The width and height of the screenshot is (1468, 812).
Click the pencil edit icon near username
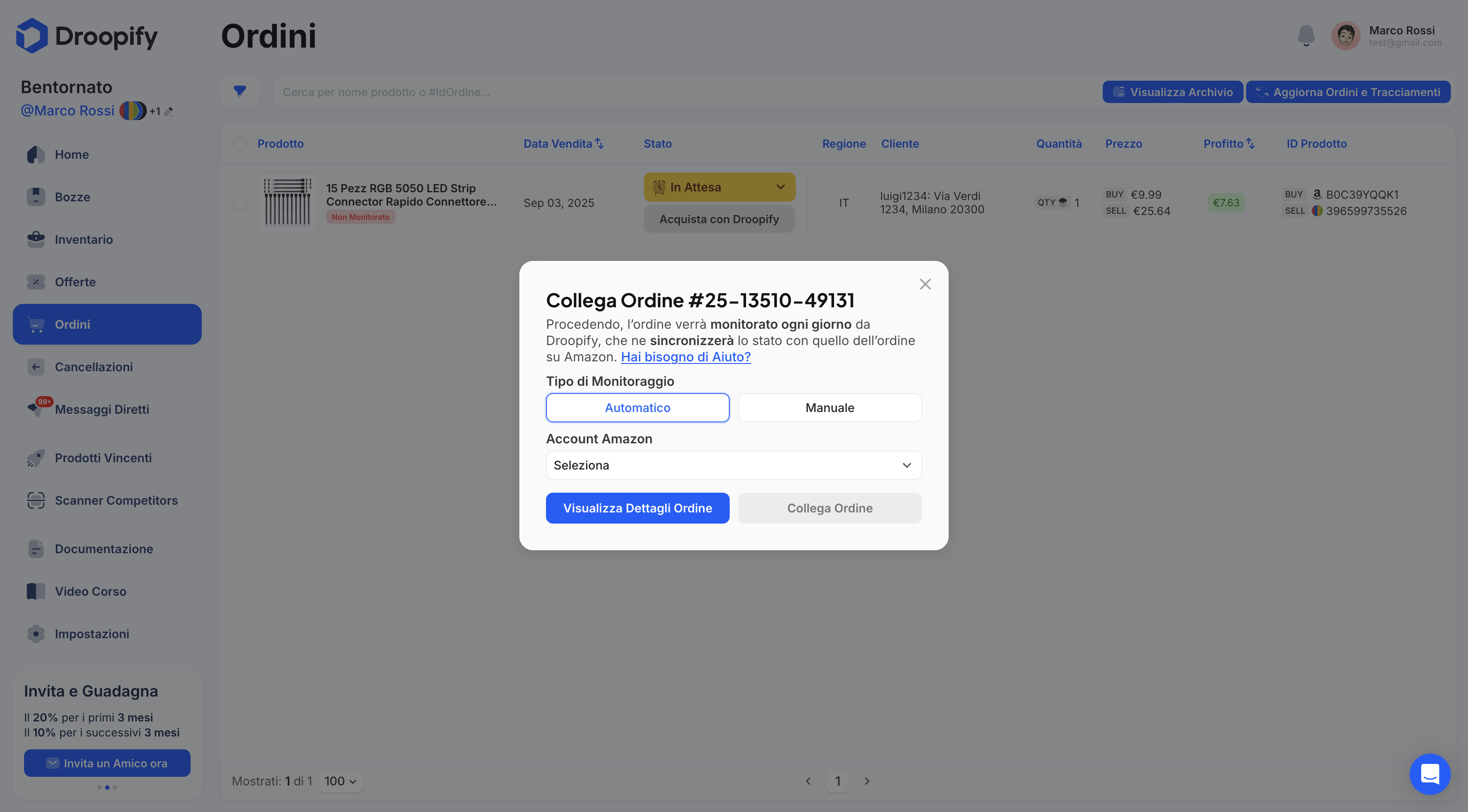(x=169, y=112)
